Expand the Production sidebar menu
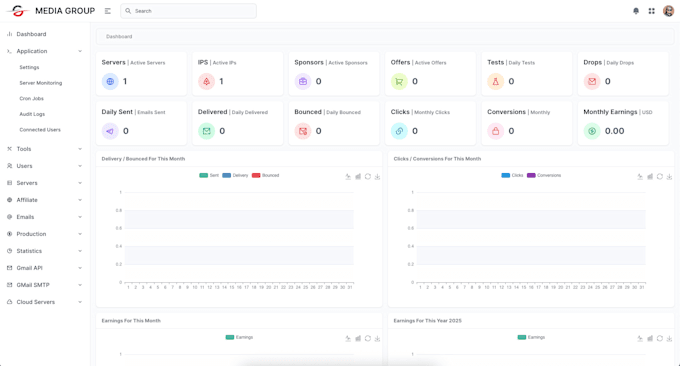 [45, 234]
